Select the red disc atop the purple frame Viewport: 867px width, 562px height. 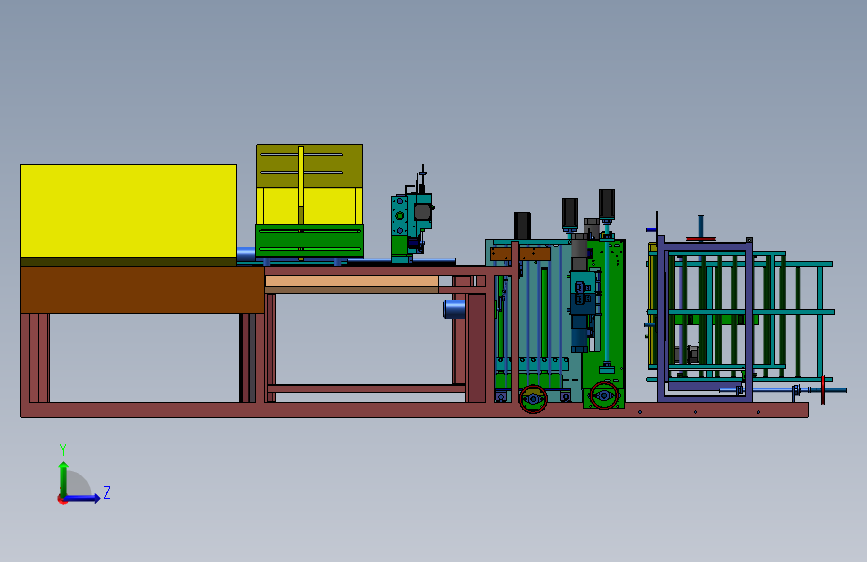click(701, 239)
